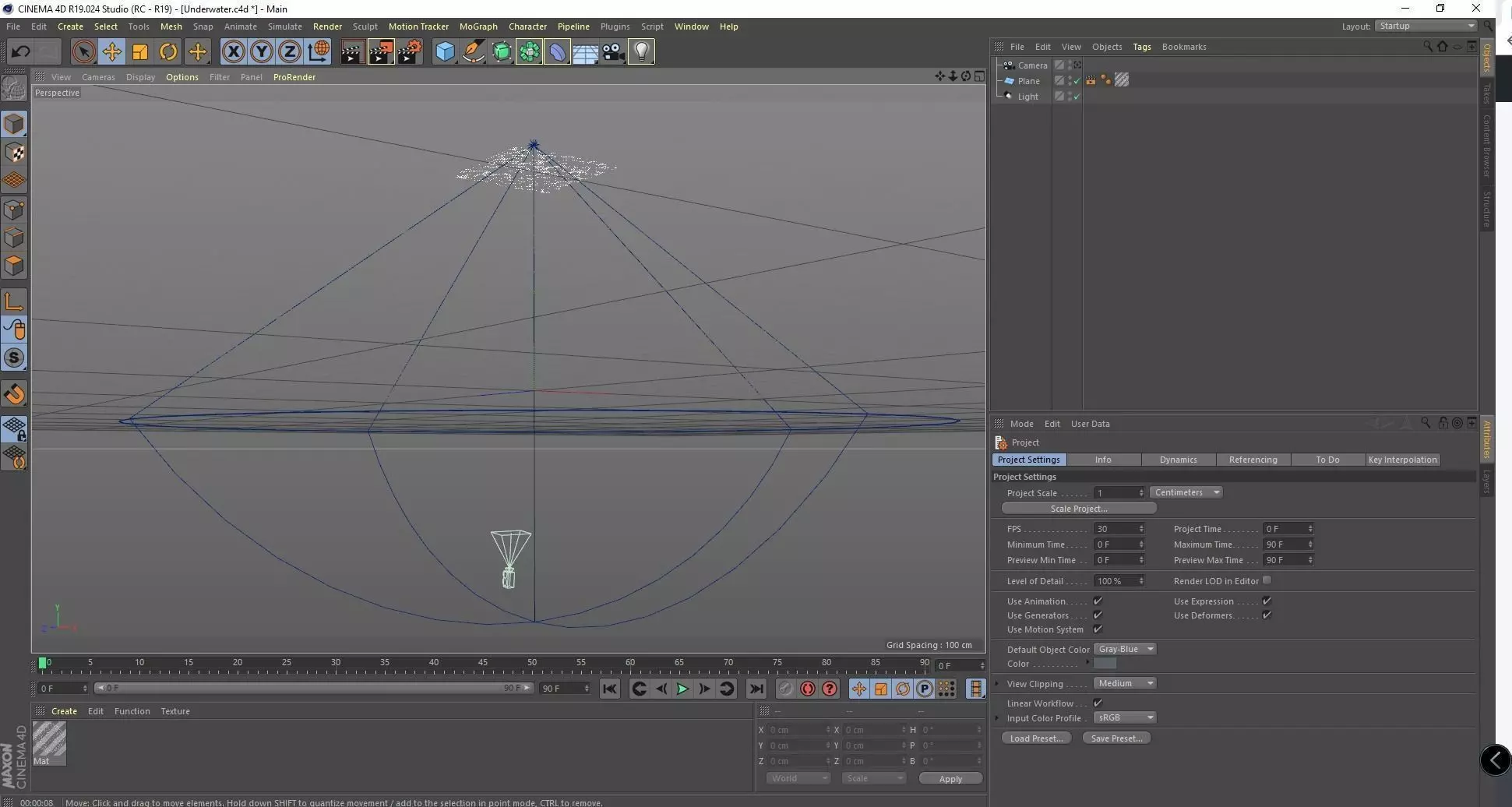The height and width of the screenshot is (807, 1512).
Task: Click the Undo arrow icon
Action: [20, 51]
